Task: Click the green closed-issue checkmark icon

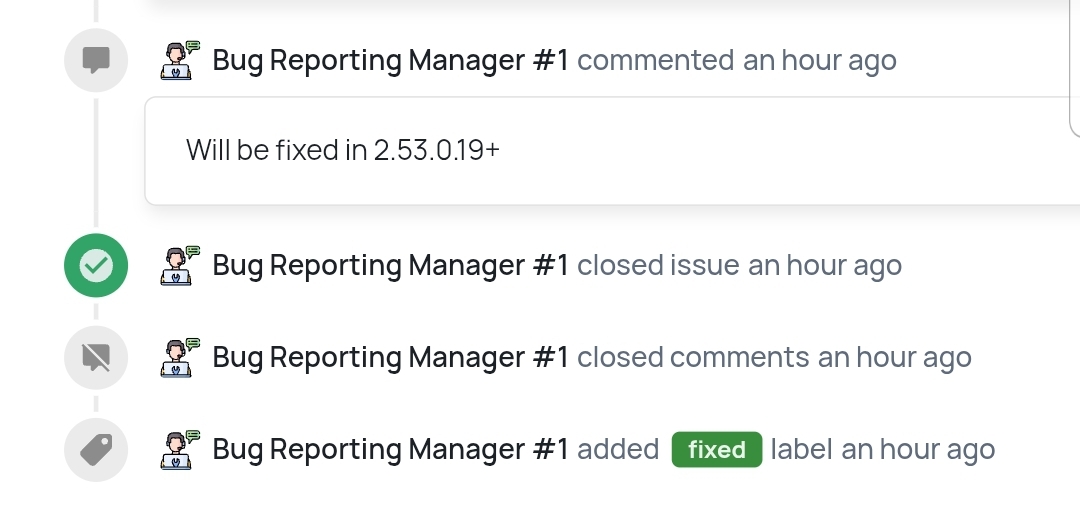Action: coord(96,265)
